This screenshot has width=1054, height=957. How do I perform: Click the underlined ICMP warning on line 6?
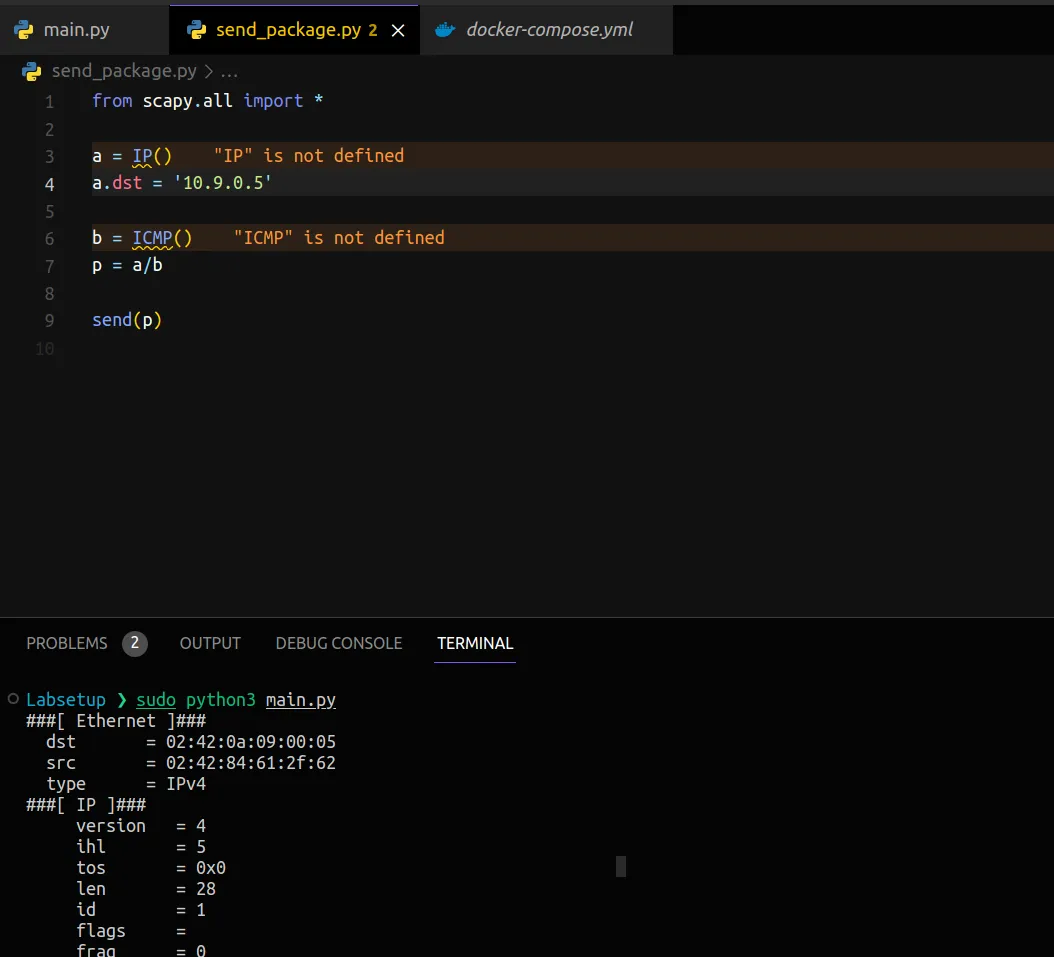pos(152,238)
